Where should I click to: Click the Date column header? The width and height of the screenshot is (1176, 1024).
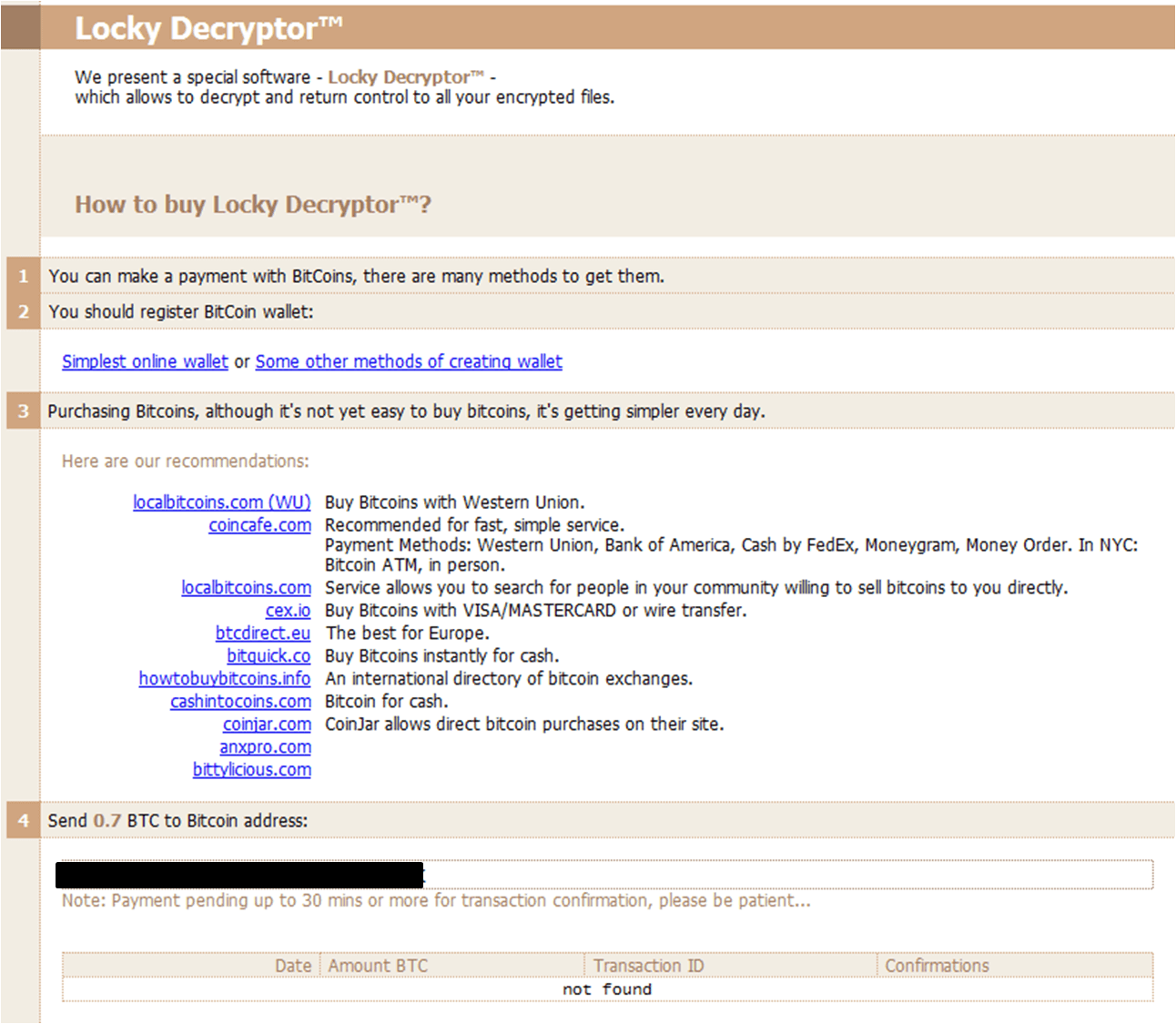(x=292, y=966)
